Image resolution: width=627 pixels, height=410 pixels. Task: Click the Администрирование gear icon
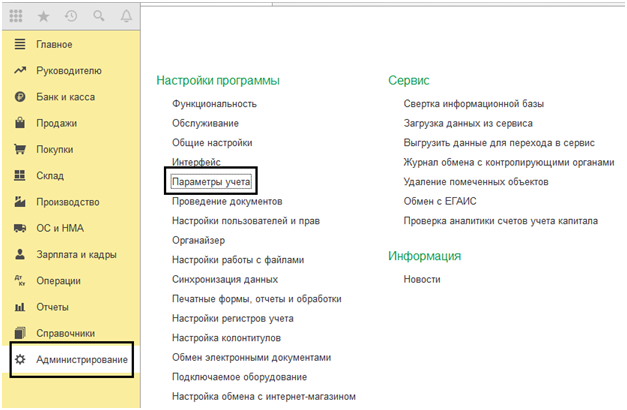[x=18, y=359]
